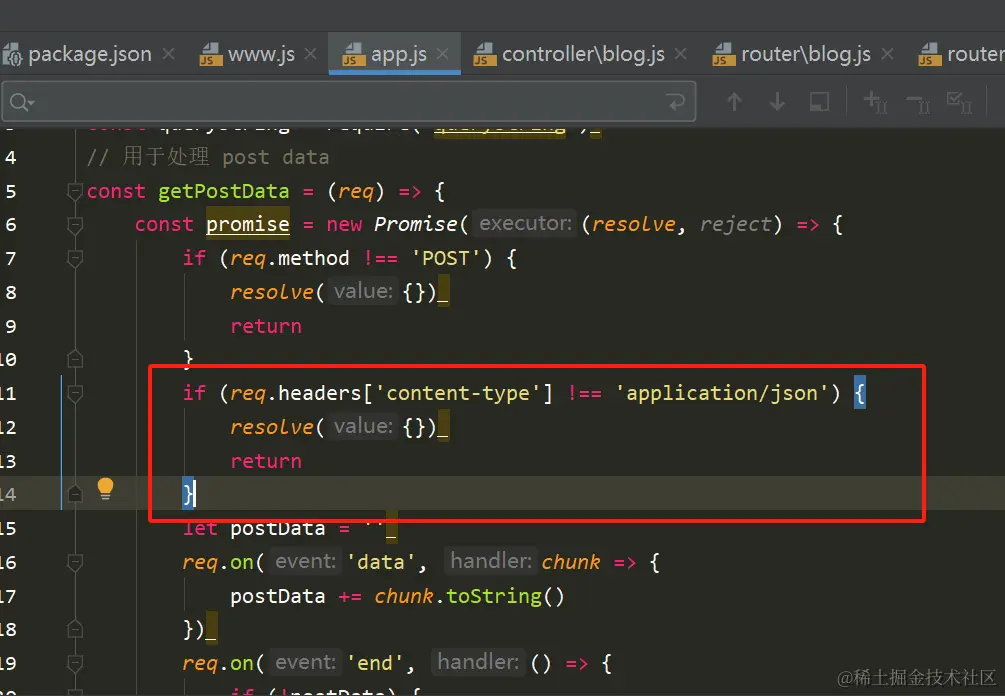Fold the POST method if-block on line 7
Image resolution: width=1005 pixels, height=696 pixels.
coord(75,258)
